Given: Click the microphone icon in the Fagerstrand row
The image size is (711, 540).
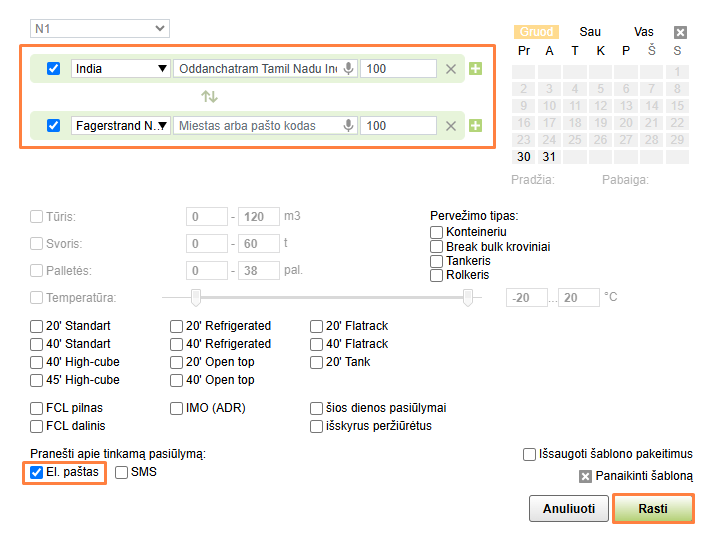Looking at the screenshot, I should coord(349,126).
